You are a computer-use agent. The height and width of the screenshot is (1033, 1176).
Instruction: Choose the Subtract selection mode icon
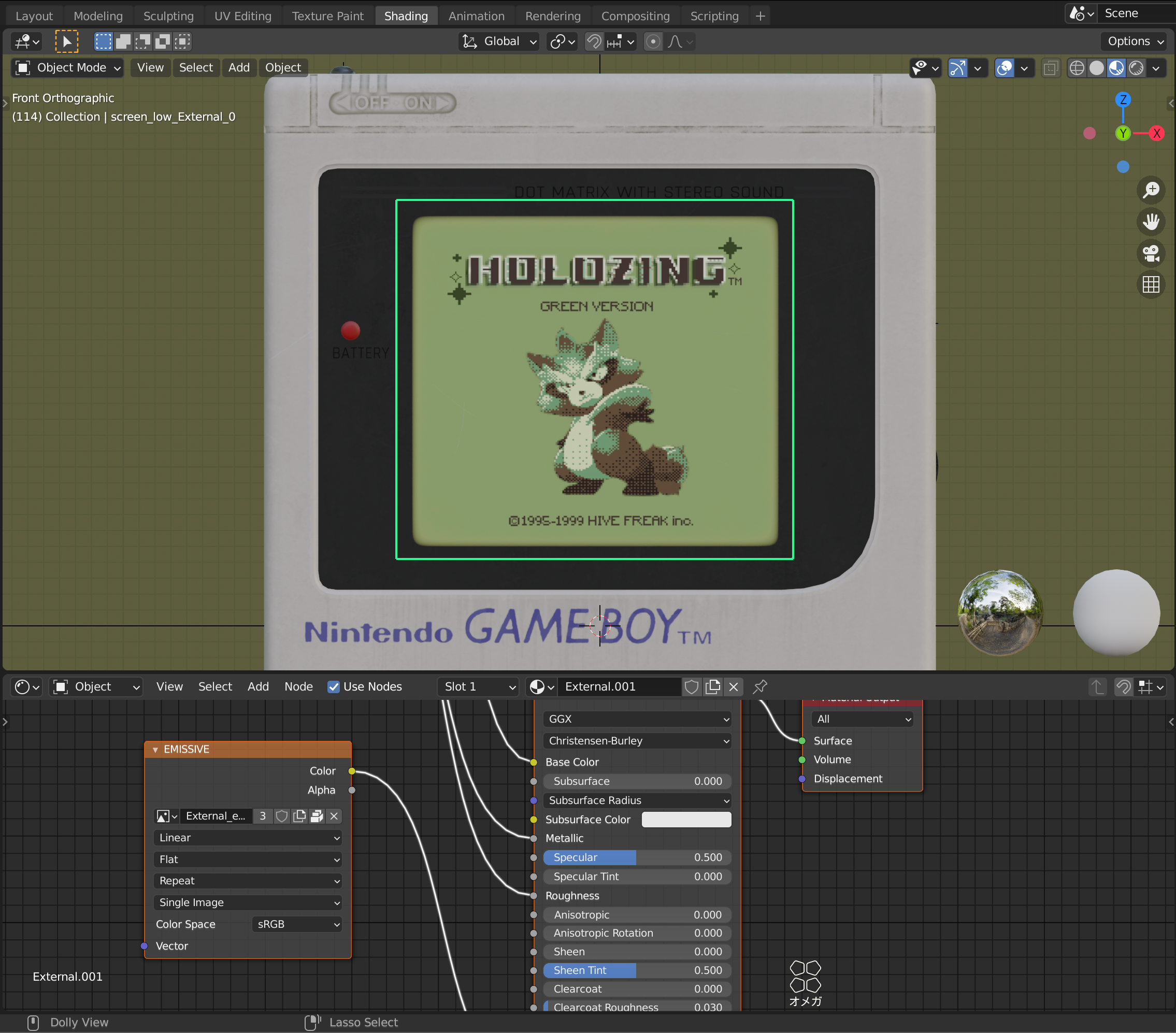point(144,41)
